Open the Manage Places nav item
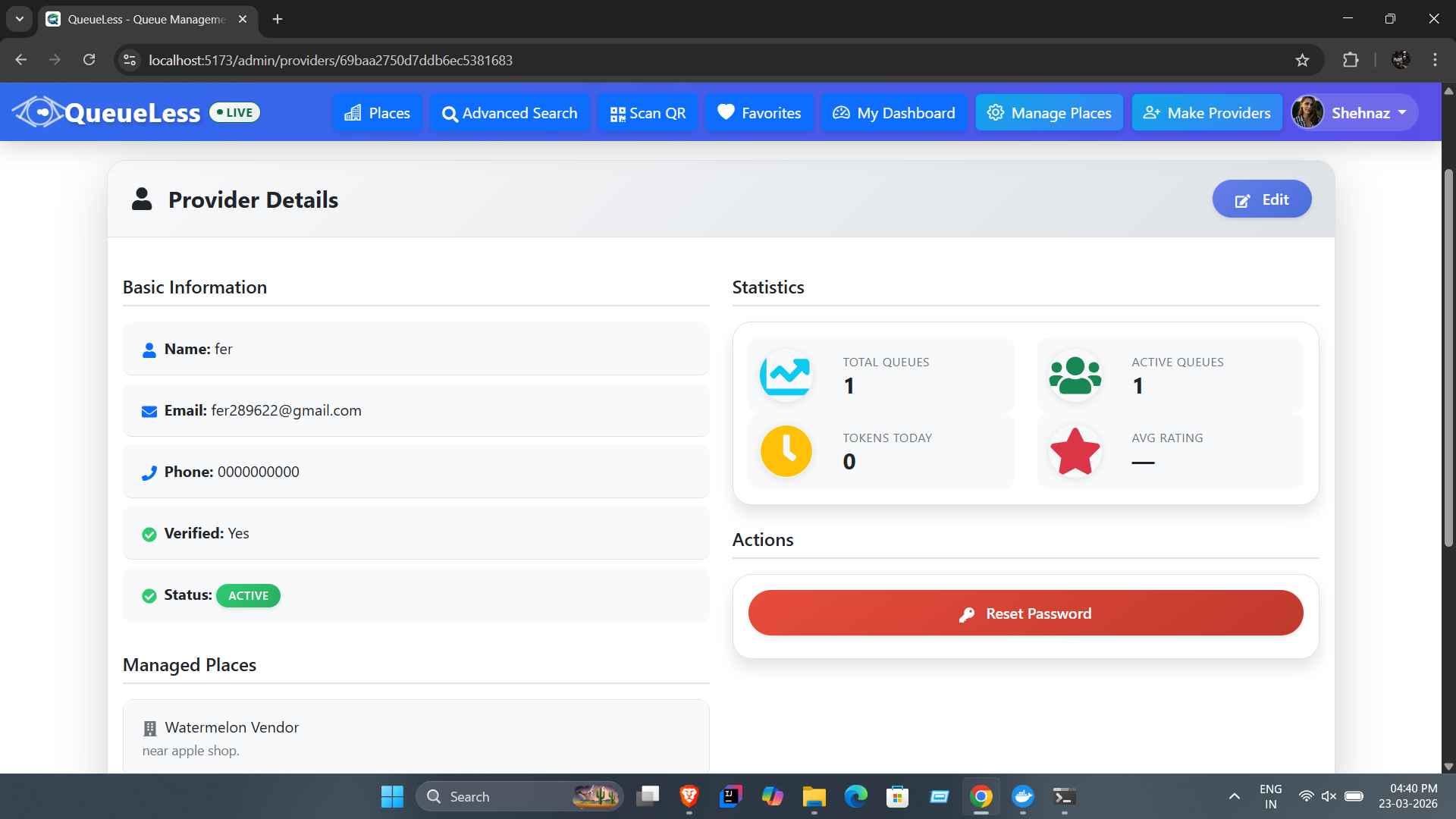This screenshot has width=1456, height=819. [1049, 112]
